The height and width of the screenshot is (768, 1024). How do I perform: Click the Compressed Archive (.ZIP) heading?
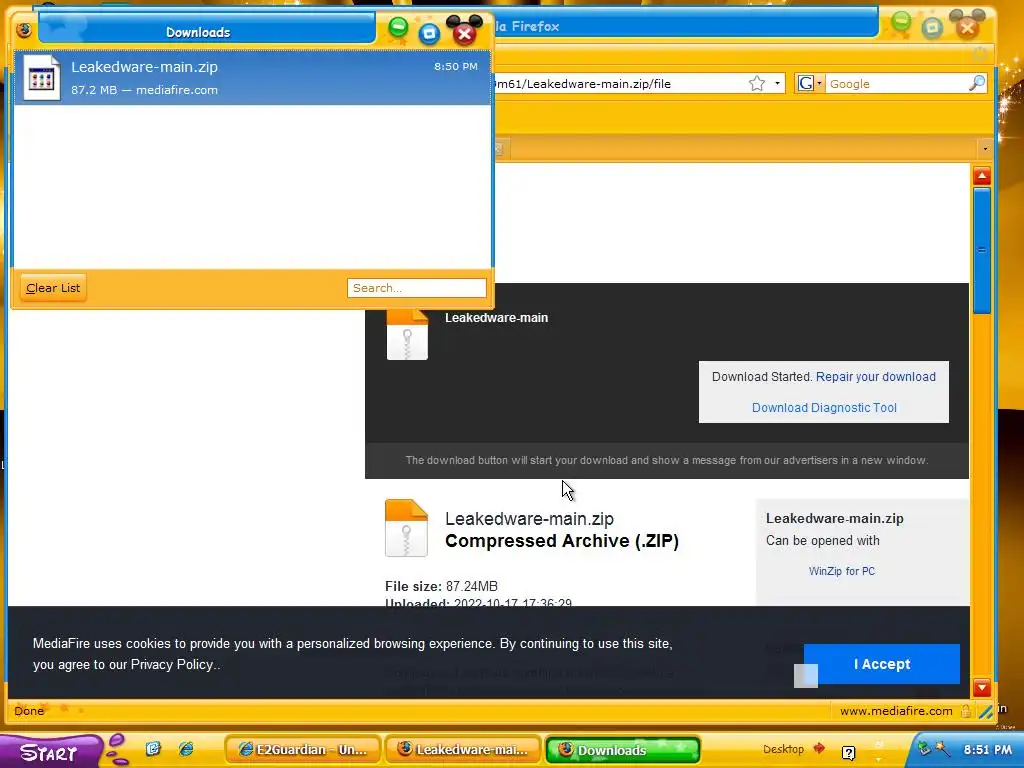tap(562, 541)
